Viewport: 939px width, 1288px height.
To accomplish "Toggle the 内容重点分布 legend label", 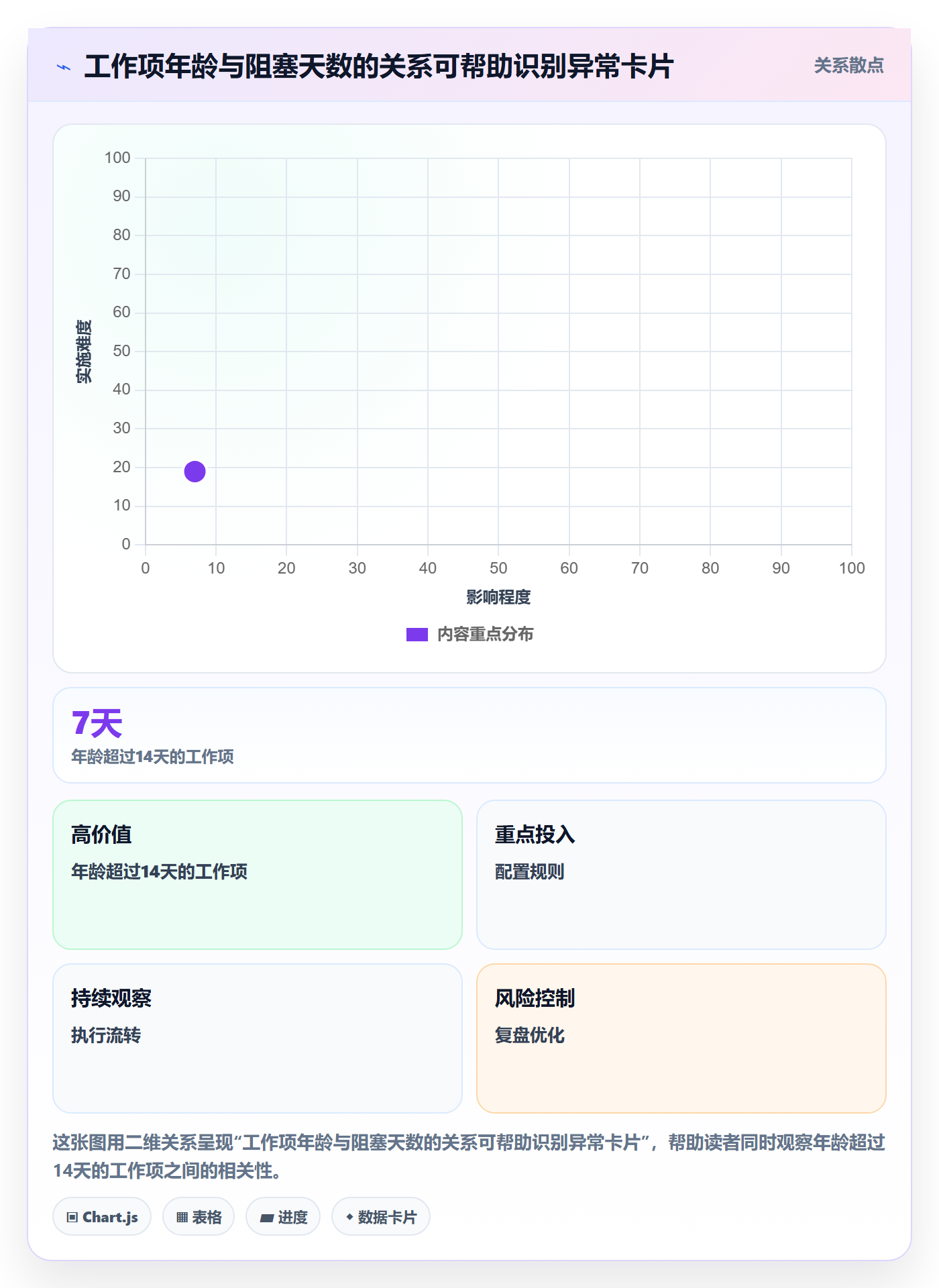I will (485, 635).
